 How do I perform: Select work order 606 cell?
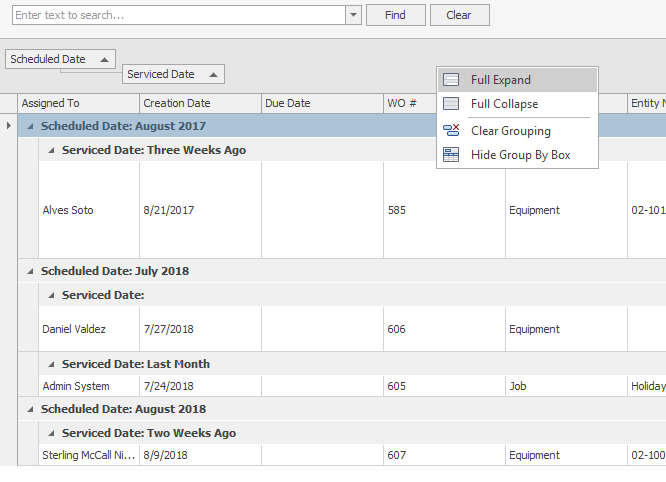pyautogui.click(x=444, y=329)
